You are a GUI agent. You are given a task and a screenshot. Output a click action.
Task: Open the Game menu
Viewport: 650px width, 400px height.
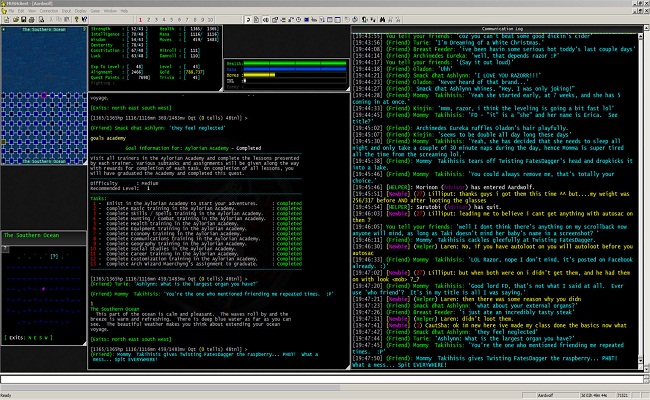click(95, 10)
